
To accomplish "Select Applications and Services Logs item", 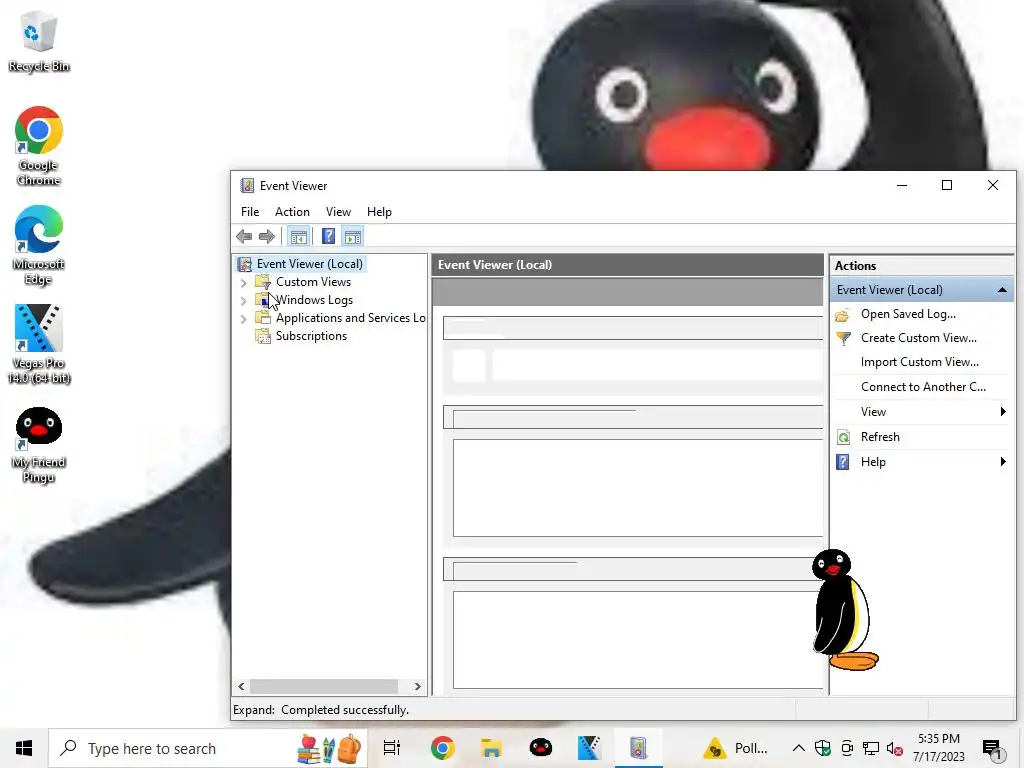I will pos(351,318).
